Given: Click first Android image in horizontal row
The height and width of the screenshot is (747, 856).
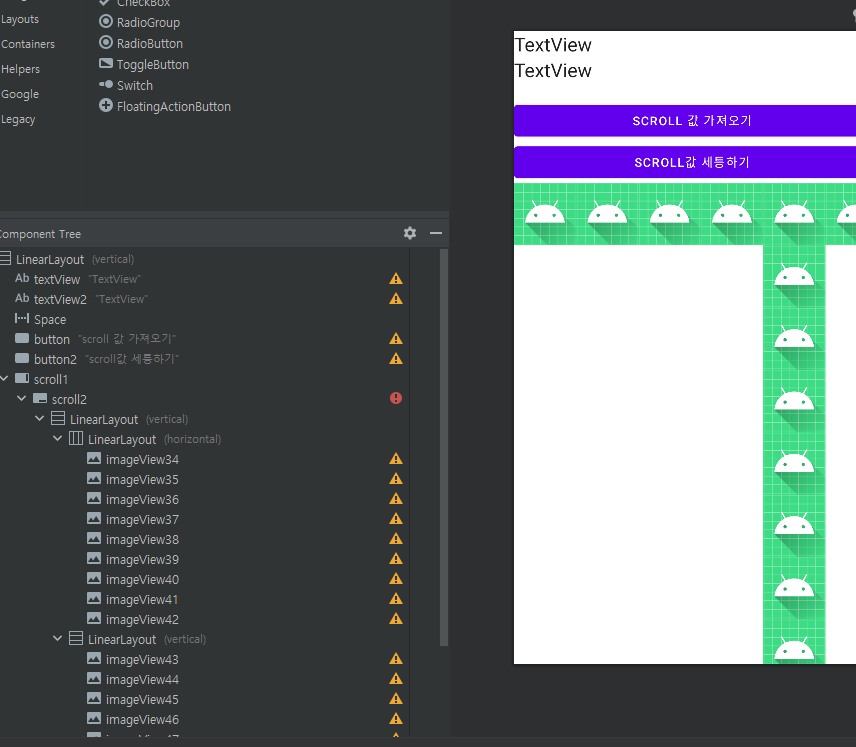Looking at the screenshot, I should [545, 214].
